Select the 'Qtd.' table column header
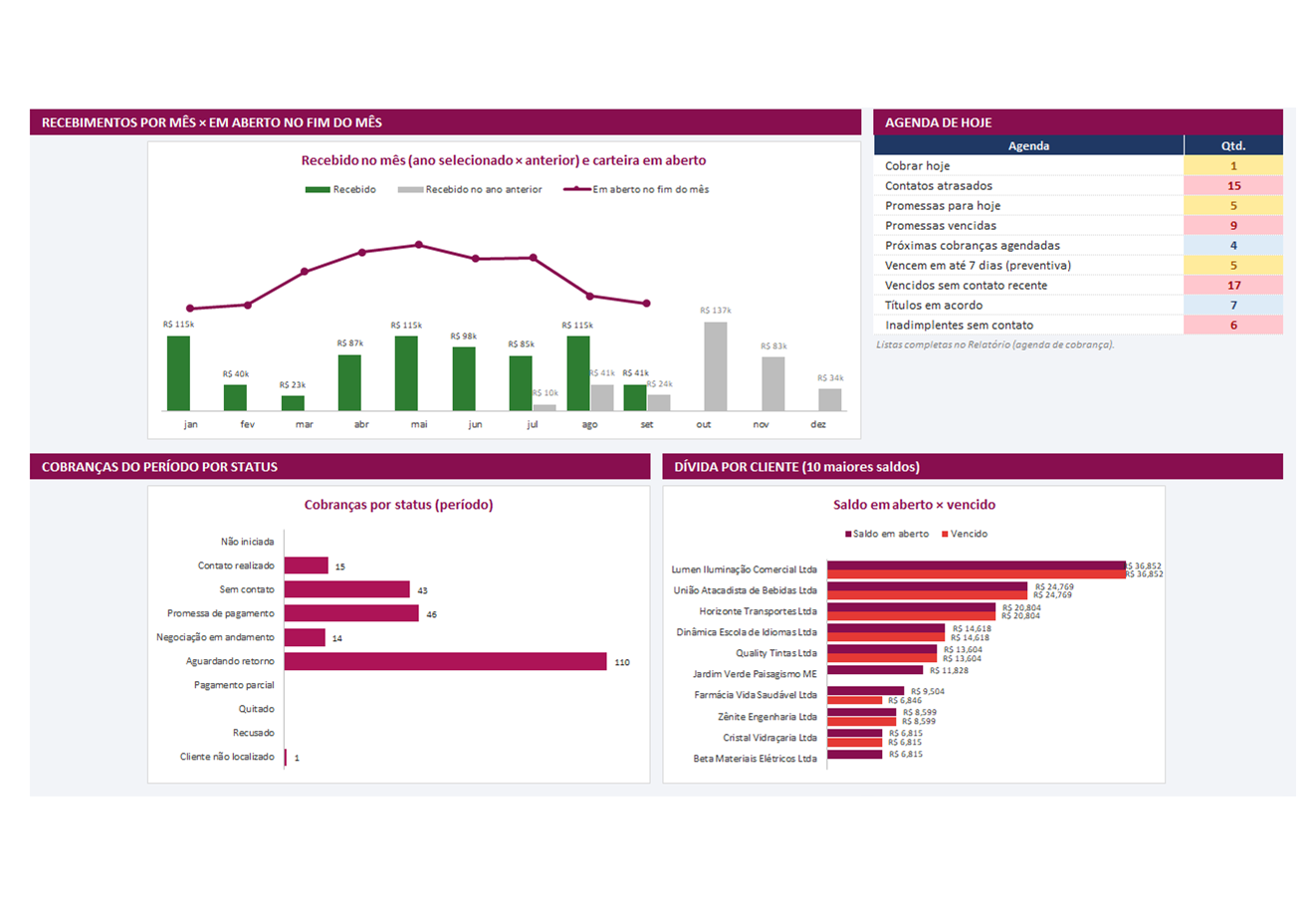 (1233, 145)
